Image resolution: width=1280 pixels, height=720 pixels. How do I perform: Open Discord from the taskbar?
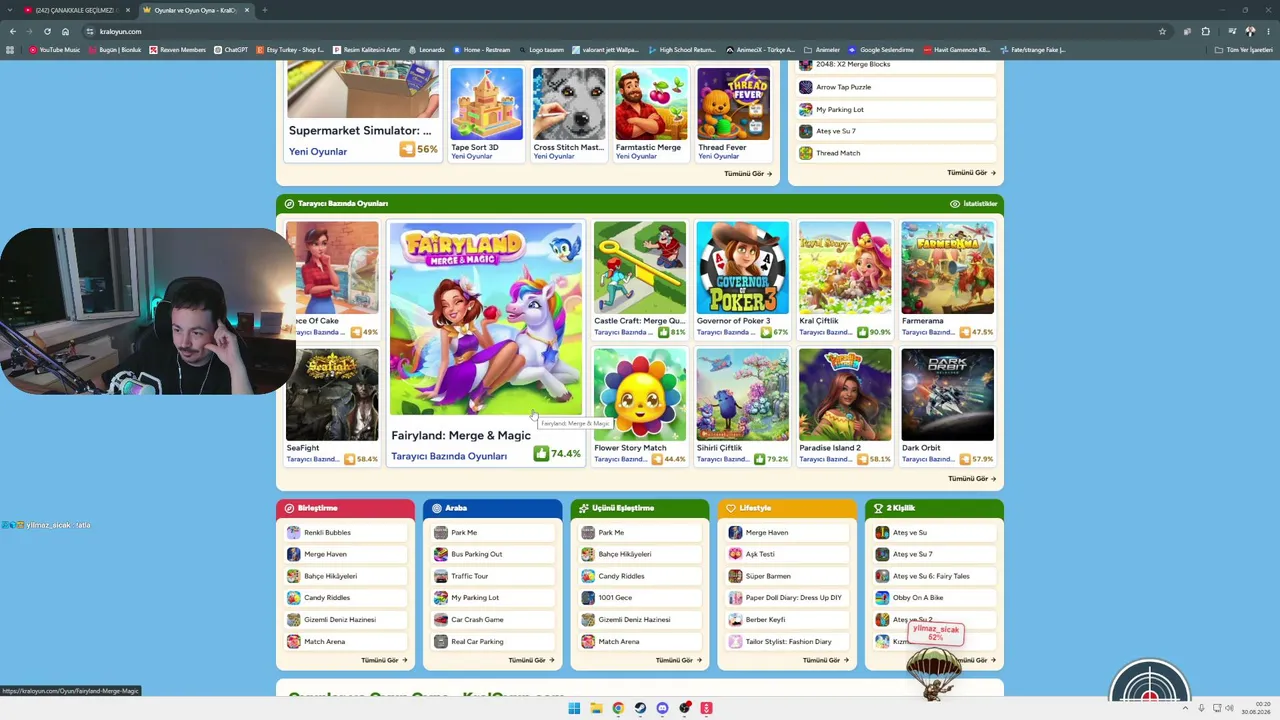[662, 708]
